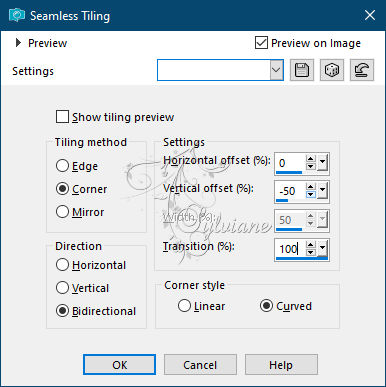Select the Edge tiling method
The height and width of the screenshot is (387, 386).
62,166
